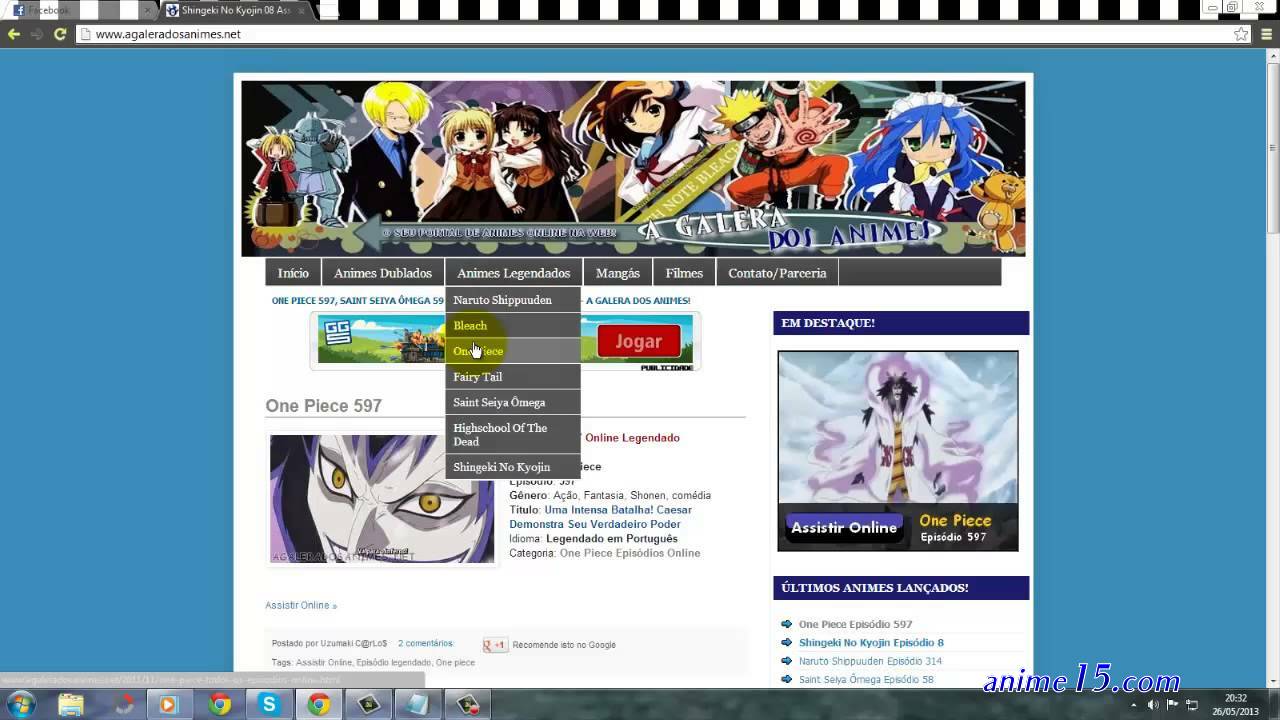Open the One Piece 597 post thumbnail
This screenshot has height=720, width=1280.
[x=382, y=499]
